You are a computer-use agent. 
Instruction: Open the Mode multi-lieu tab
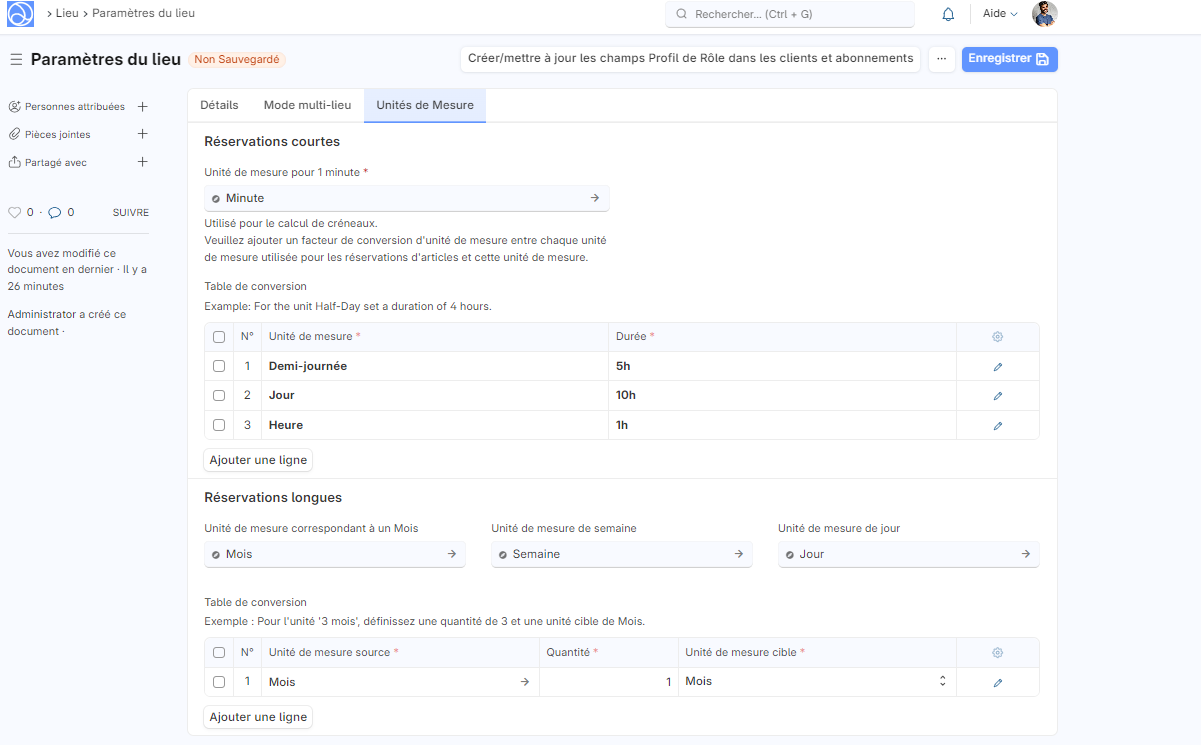307,105
